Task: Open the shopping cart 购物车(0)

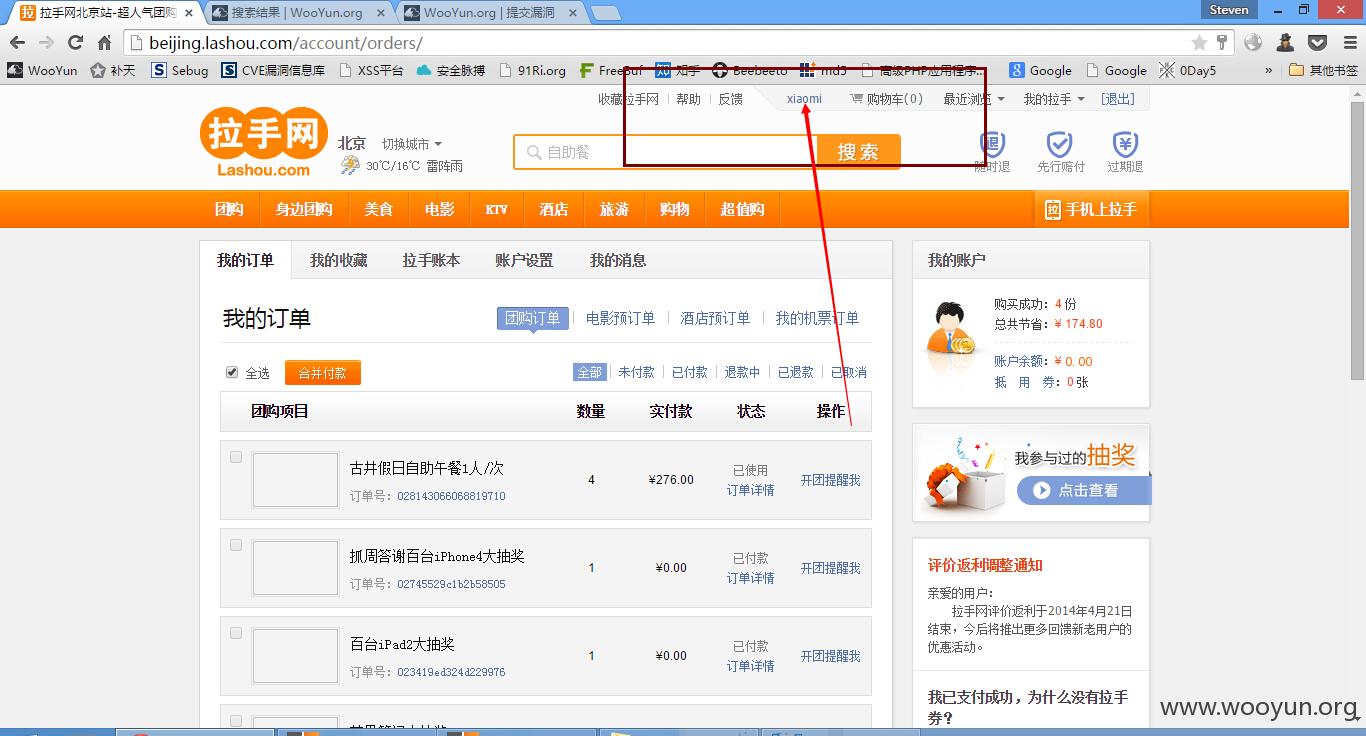Action: [x=886, y=99]
